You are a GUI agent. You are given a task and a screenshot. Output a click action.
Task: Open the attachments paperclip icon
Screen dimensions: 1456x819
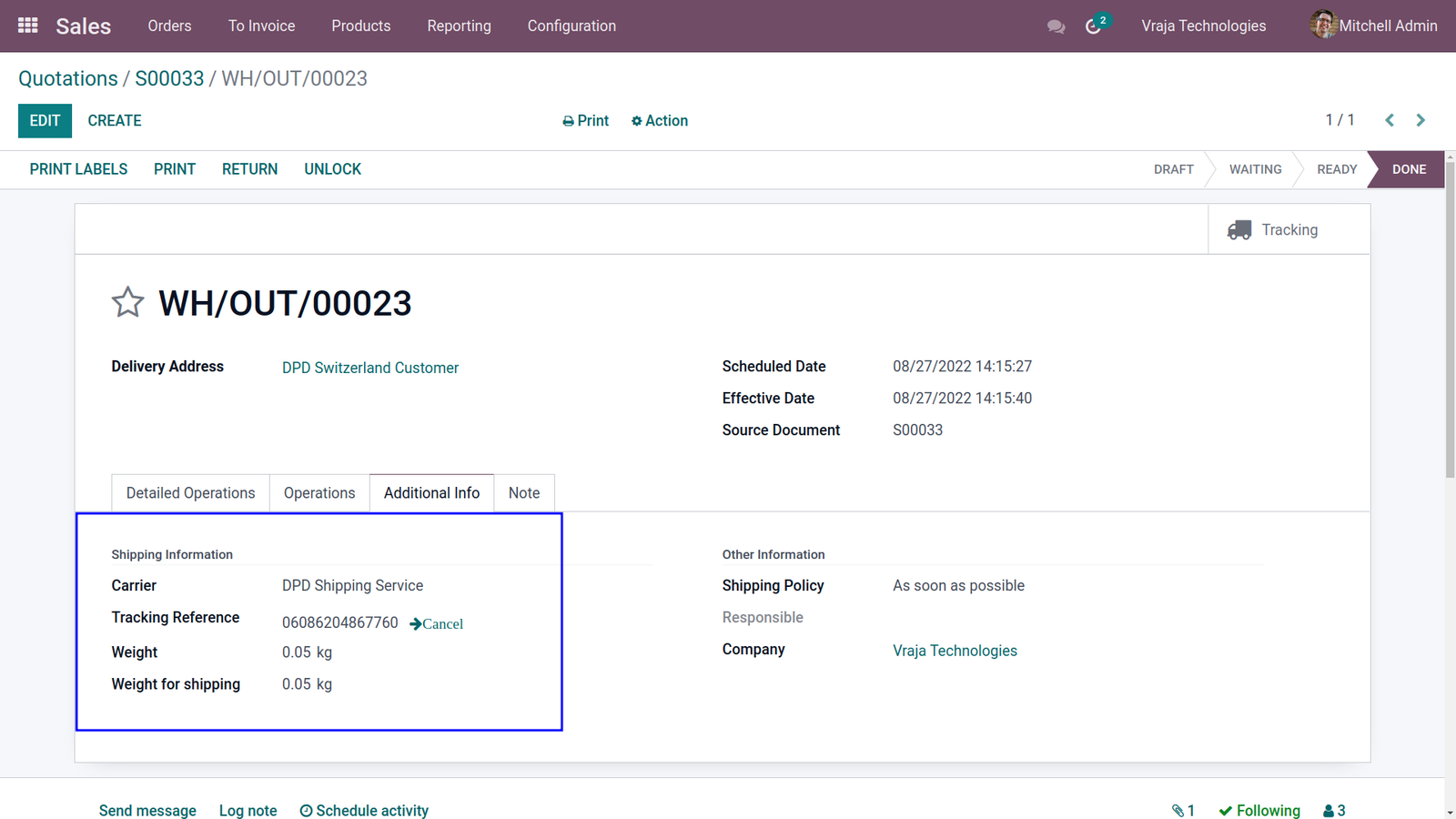tap(1183, 810)
